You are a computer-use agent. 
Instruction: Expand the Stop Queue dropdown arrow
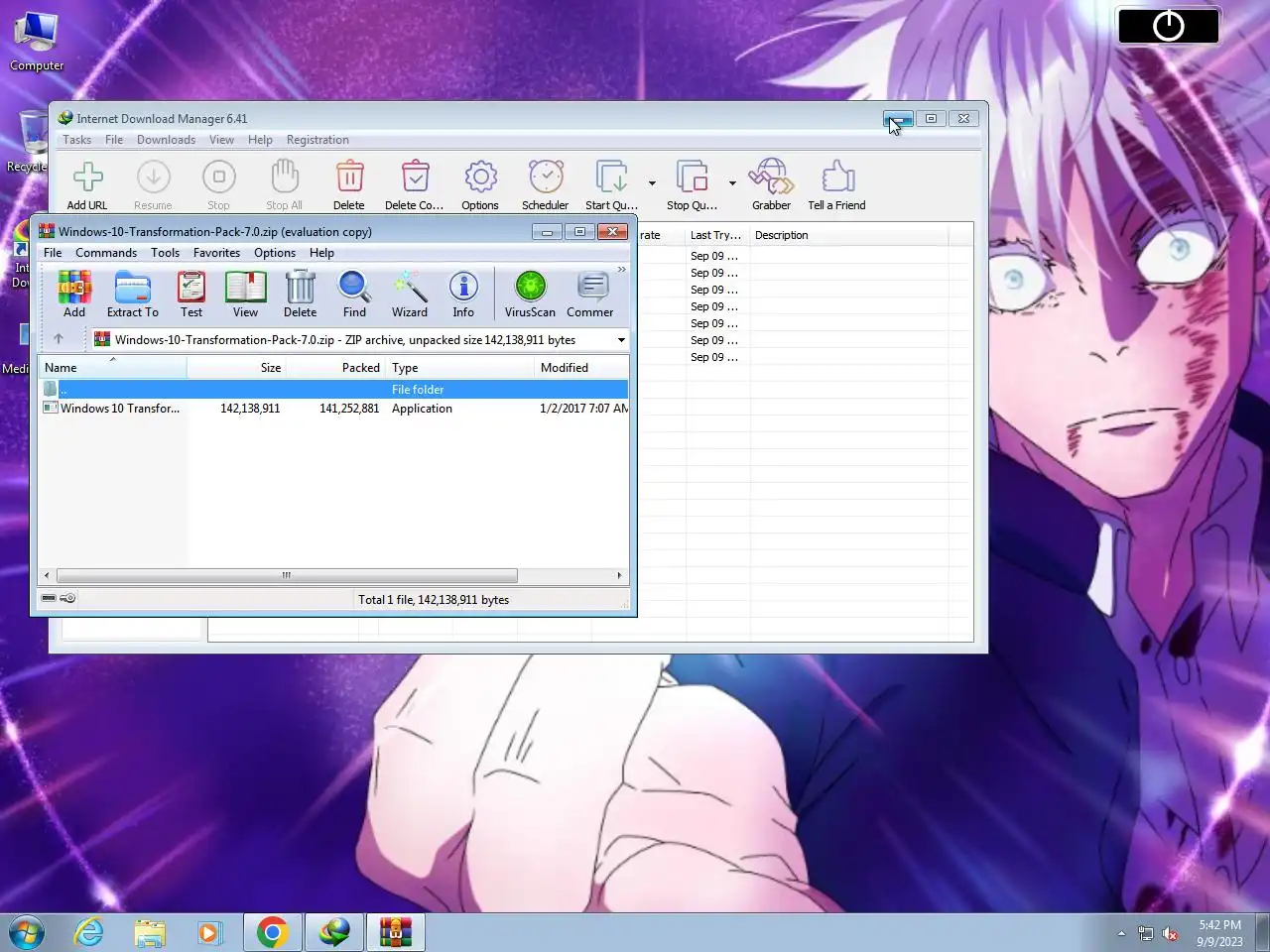732,183
